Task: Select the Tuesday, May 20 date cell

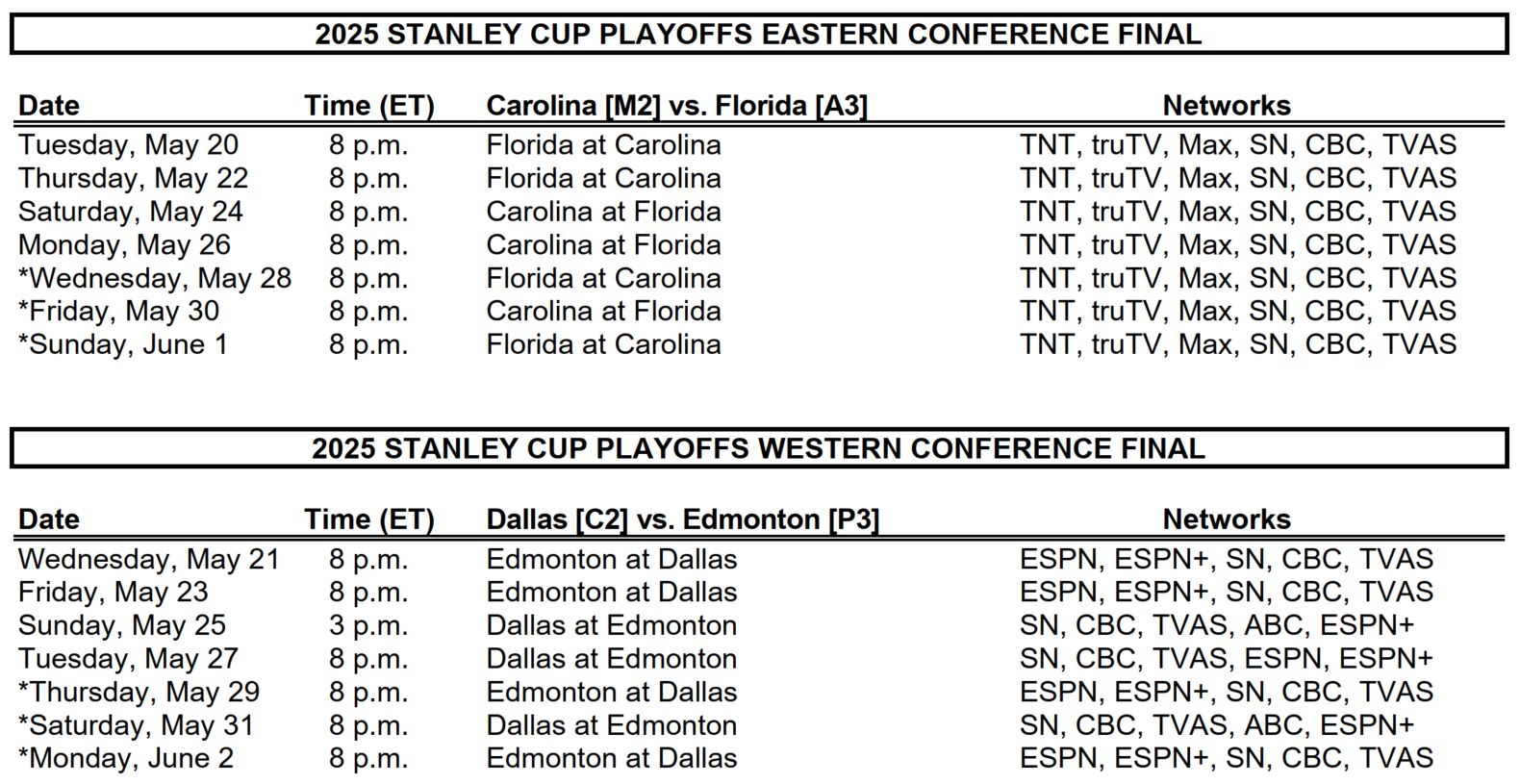Action: [x=128, y=145]
